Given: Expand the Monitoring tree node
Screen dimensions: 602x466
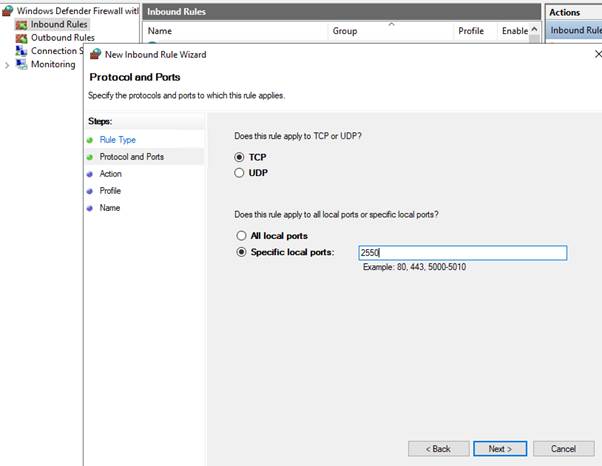Looking at the screenshot, I should (7, 65).
